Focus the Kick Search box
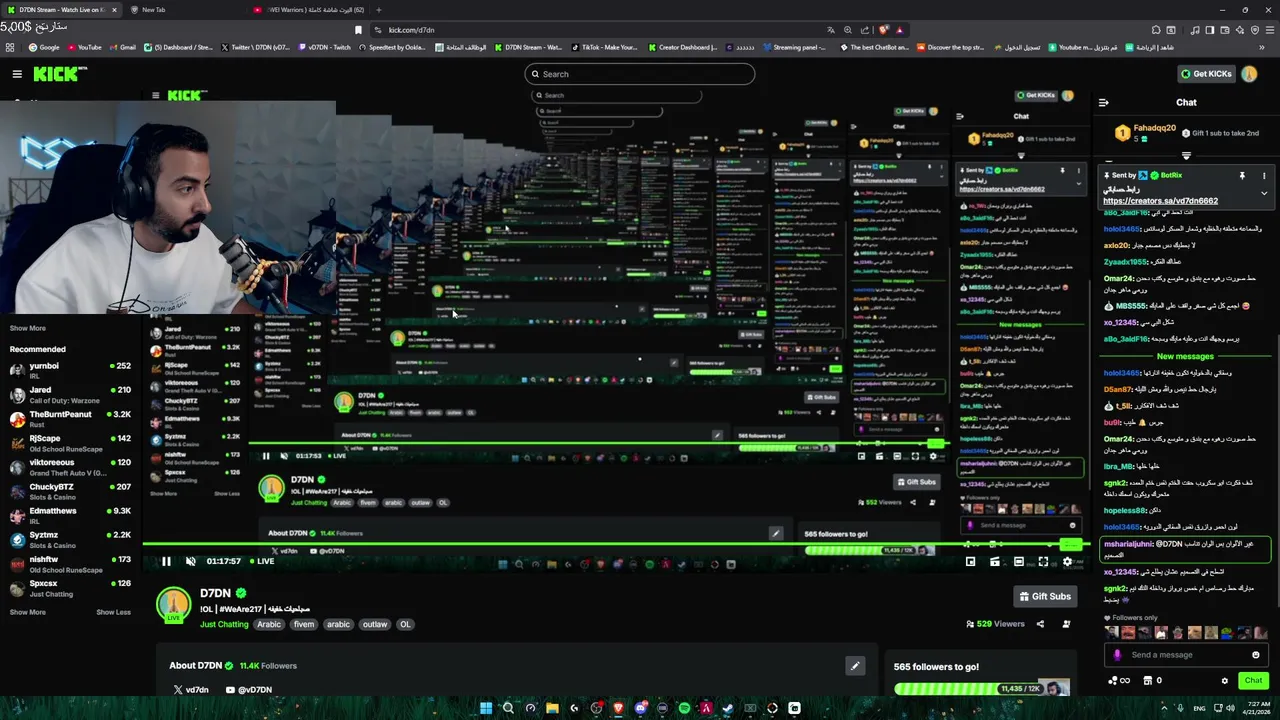1280x720 pixels. click(640, 74)
